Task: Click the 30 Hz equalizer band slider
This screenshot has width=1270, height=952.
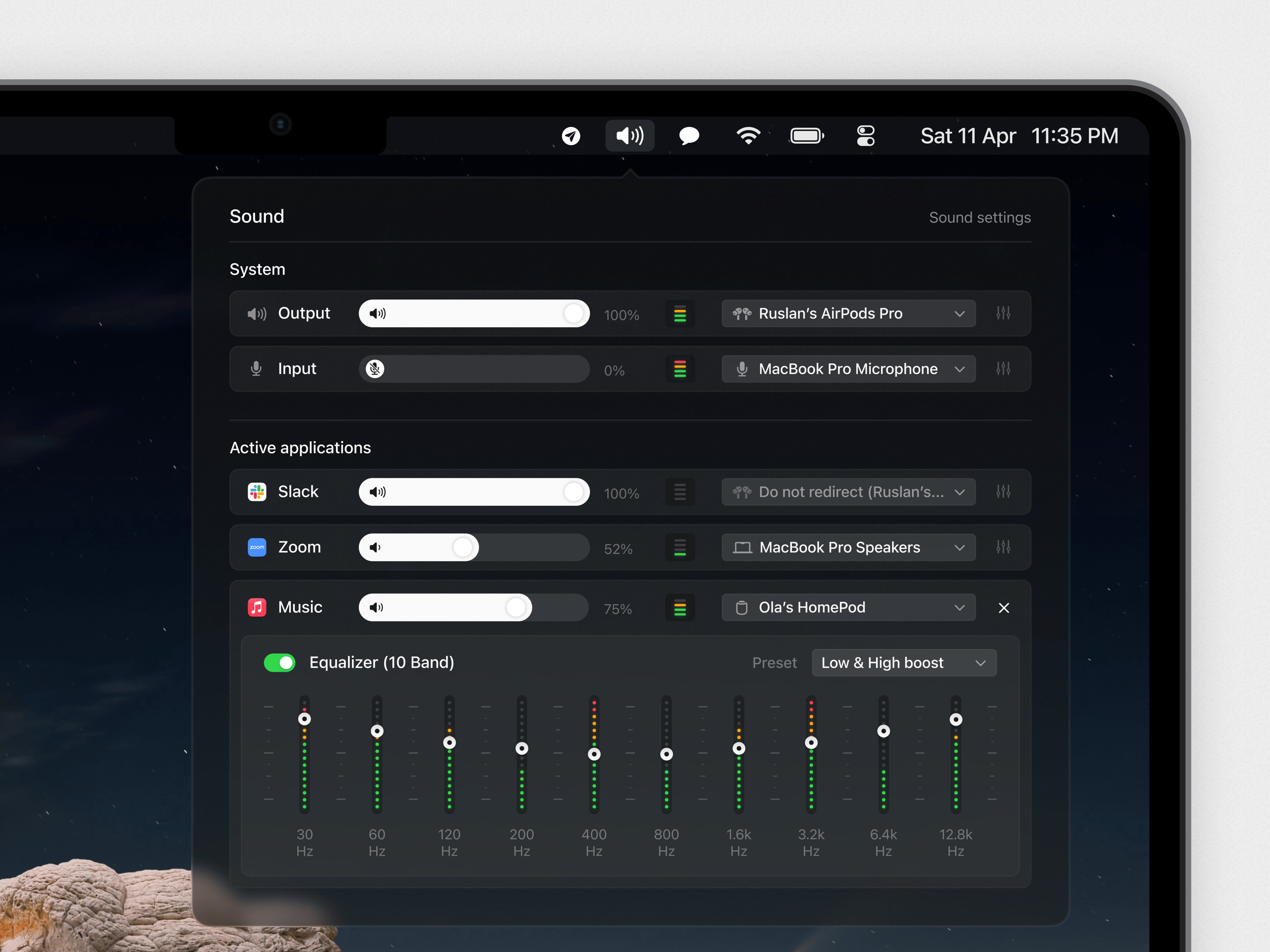Action: (305, 754)
